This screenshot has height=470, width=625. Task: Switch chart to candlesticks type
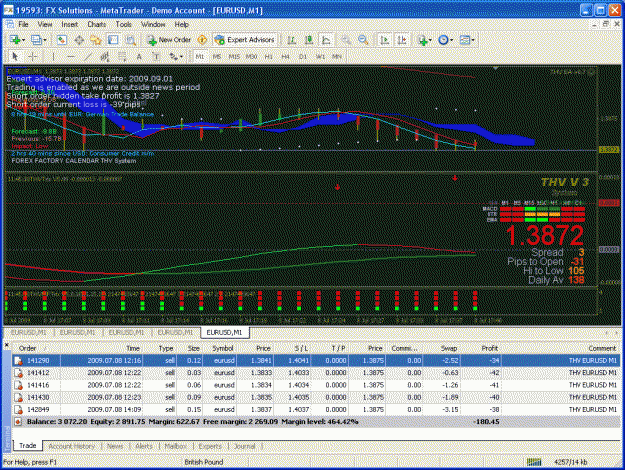click(309, 40)
